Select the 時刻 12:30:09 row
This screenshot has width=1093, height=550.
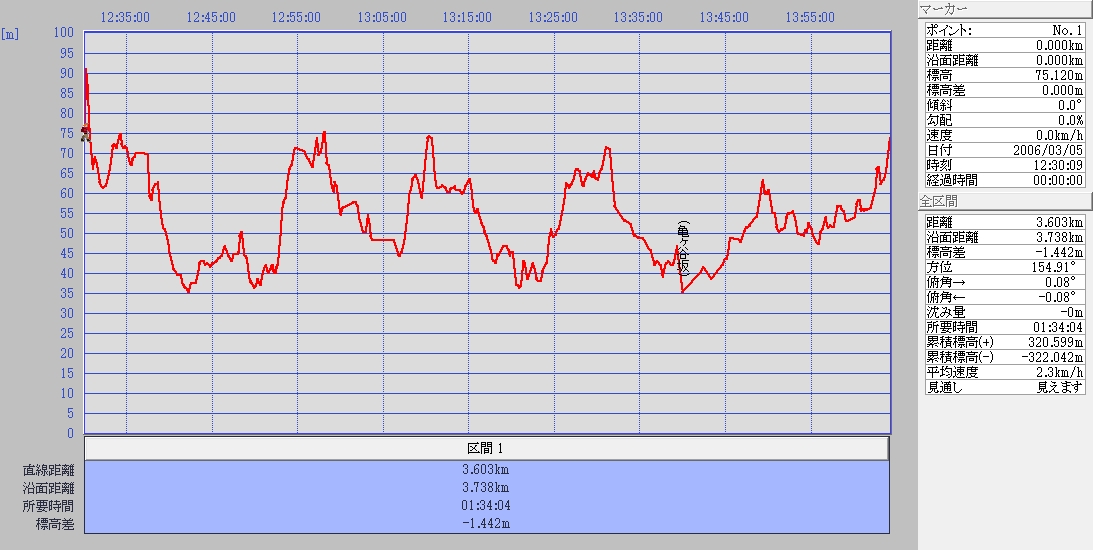pyautogui.click(x=1003, y=165)
